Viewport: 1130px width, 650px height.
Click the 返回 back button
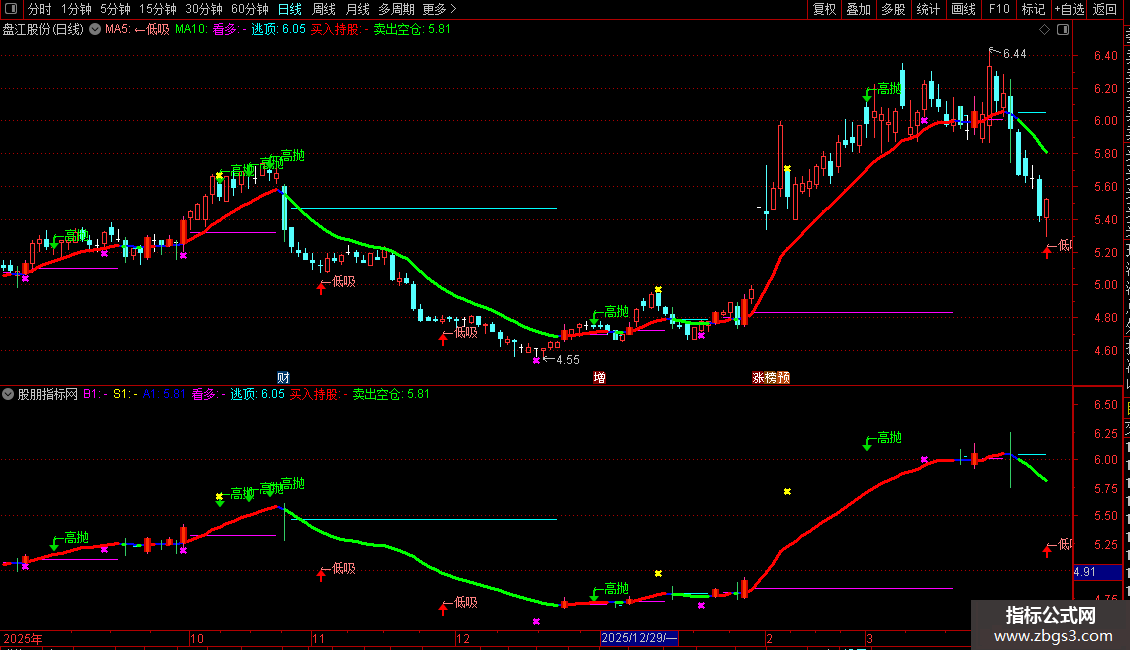point(1104,9)
